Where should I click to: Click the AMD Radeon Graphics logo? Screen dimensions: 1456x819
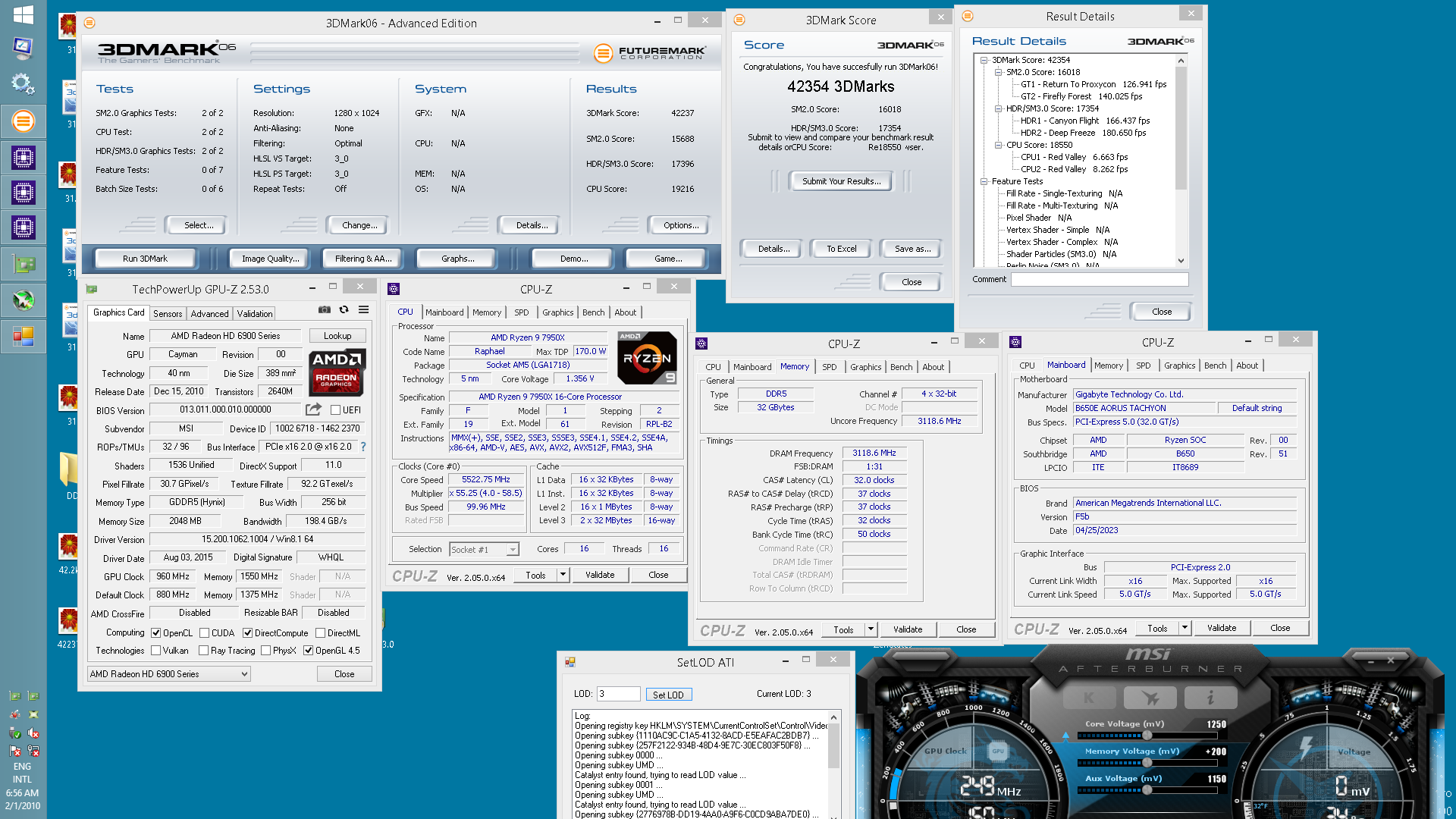337,372
